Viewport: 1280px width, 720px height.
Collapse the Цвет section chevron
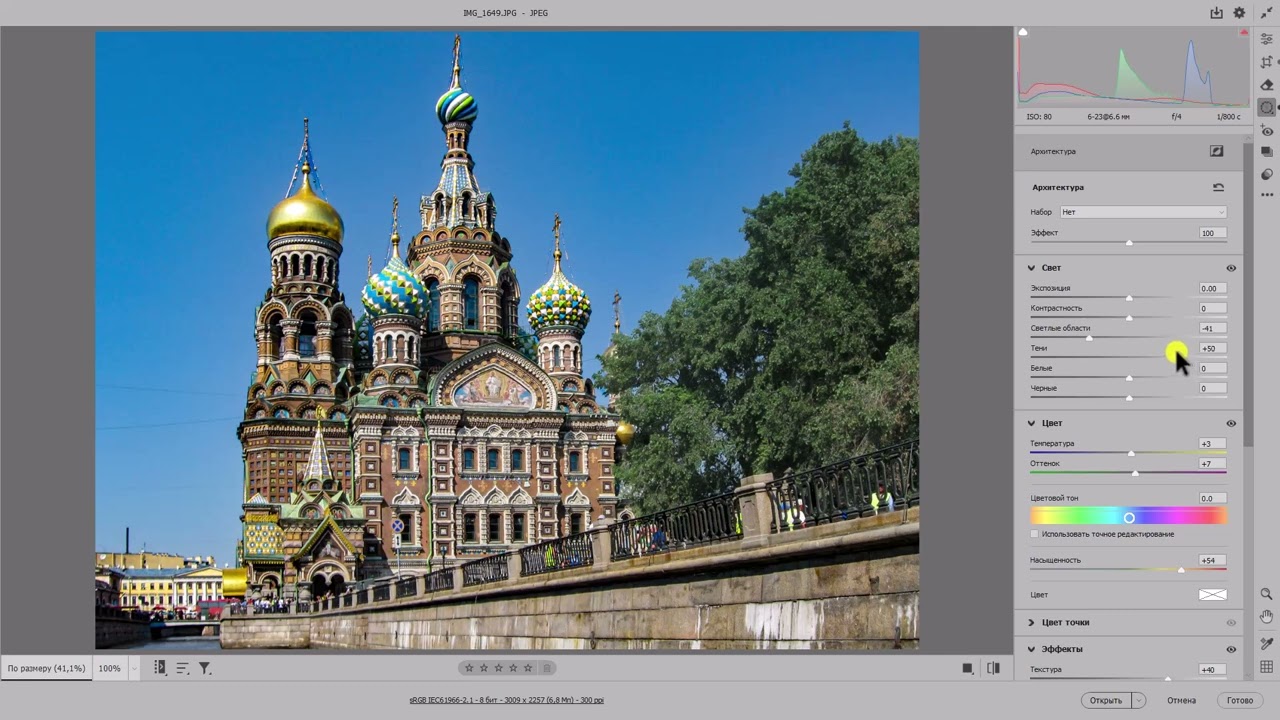tap(1031, 423)
